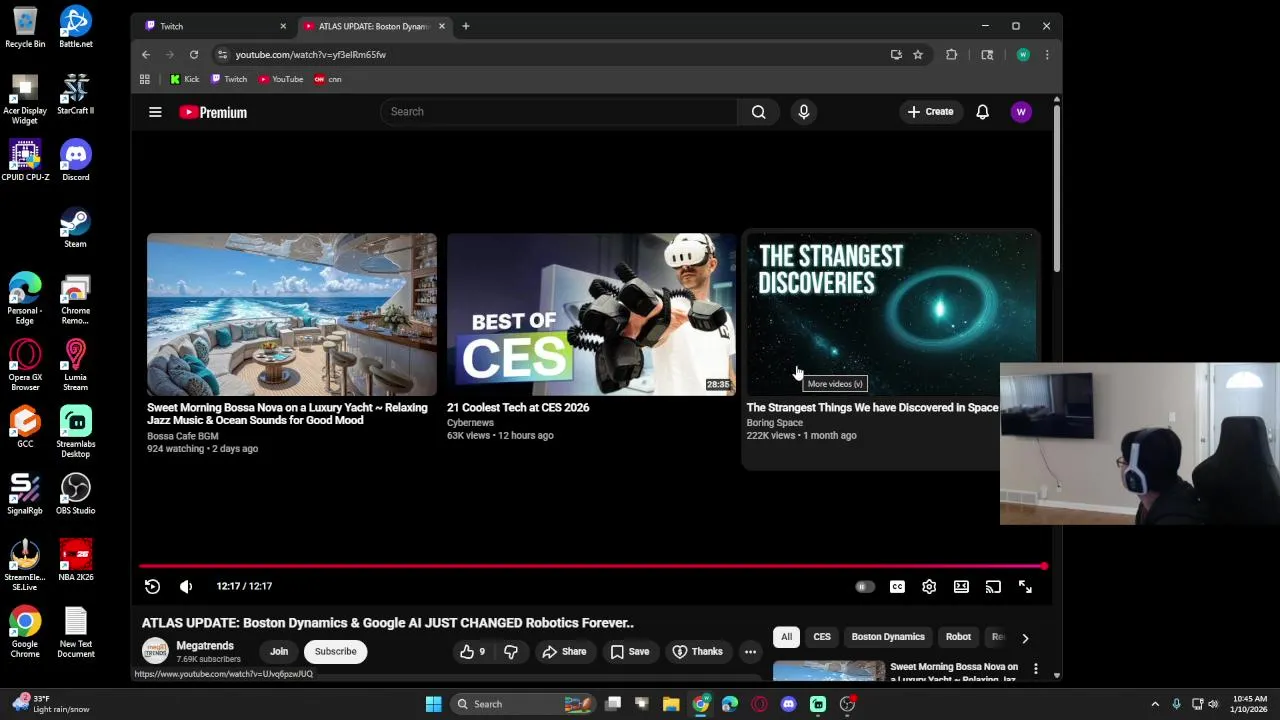
Task: Seek on the red video progress bar
Action: 592,567
